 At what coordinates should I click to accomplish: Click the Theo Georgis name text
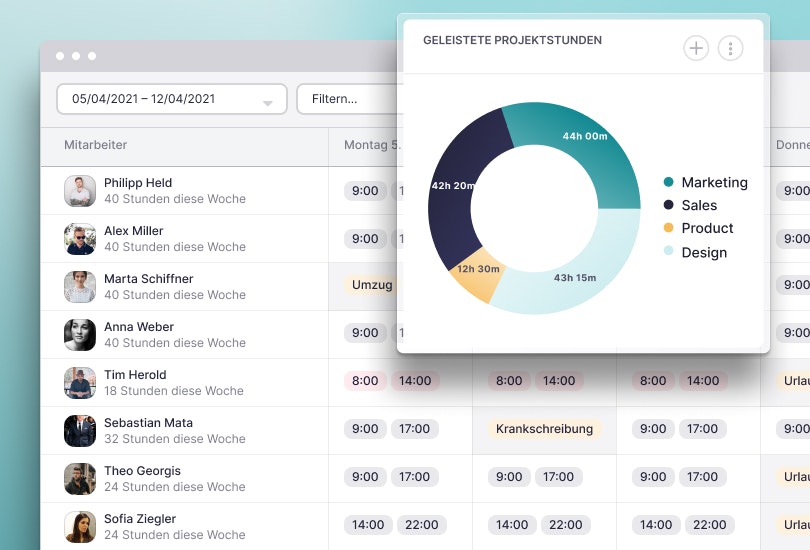(143, 471)
